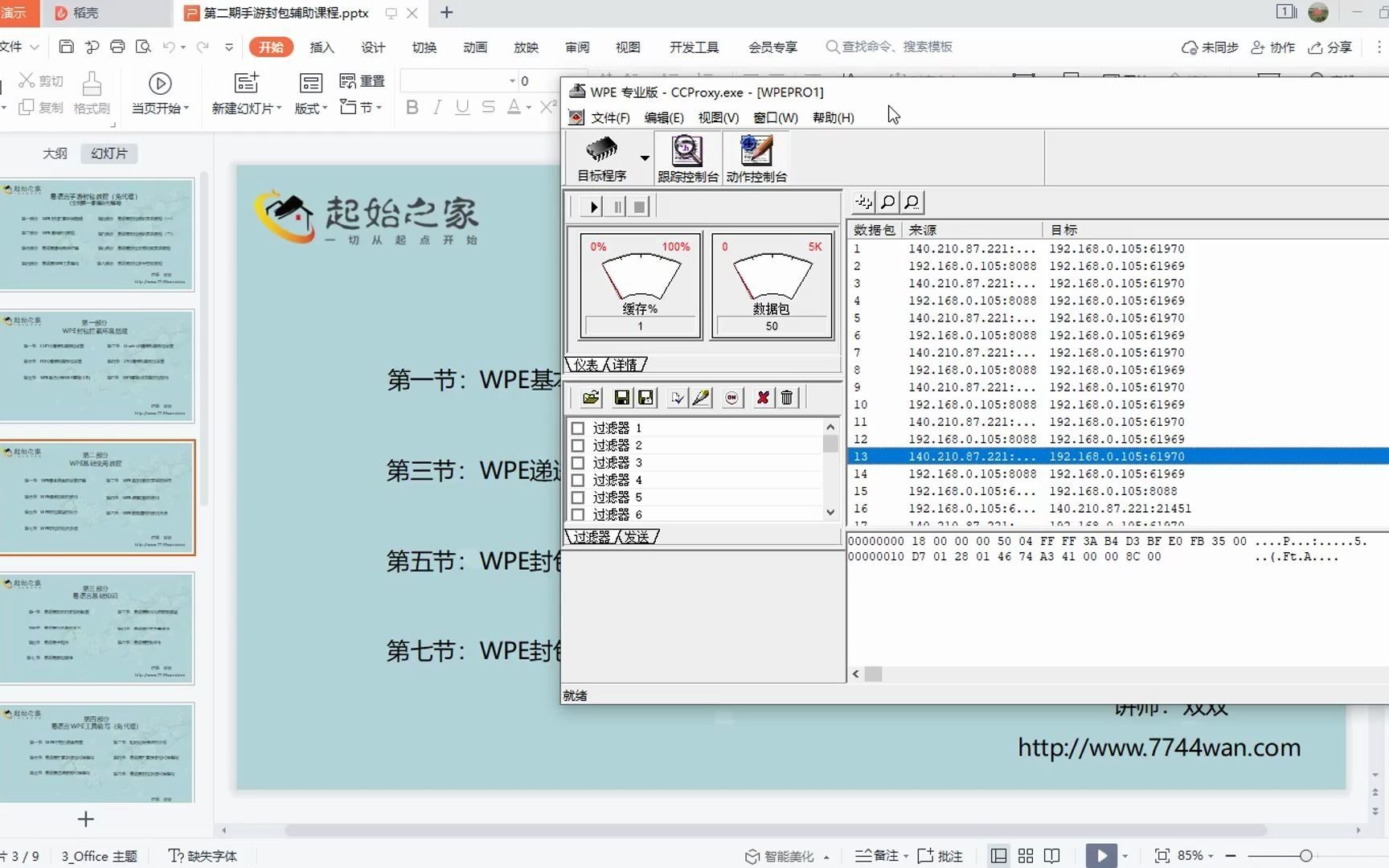1389x868 pixels.
Task: Switch to 详情 tab in WPE
Action: 626,365
